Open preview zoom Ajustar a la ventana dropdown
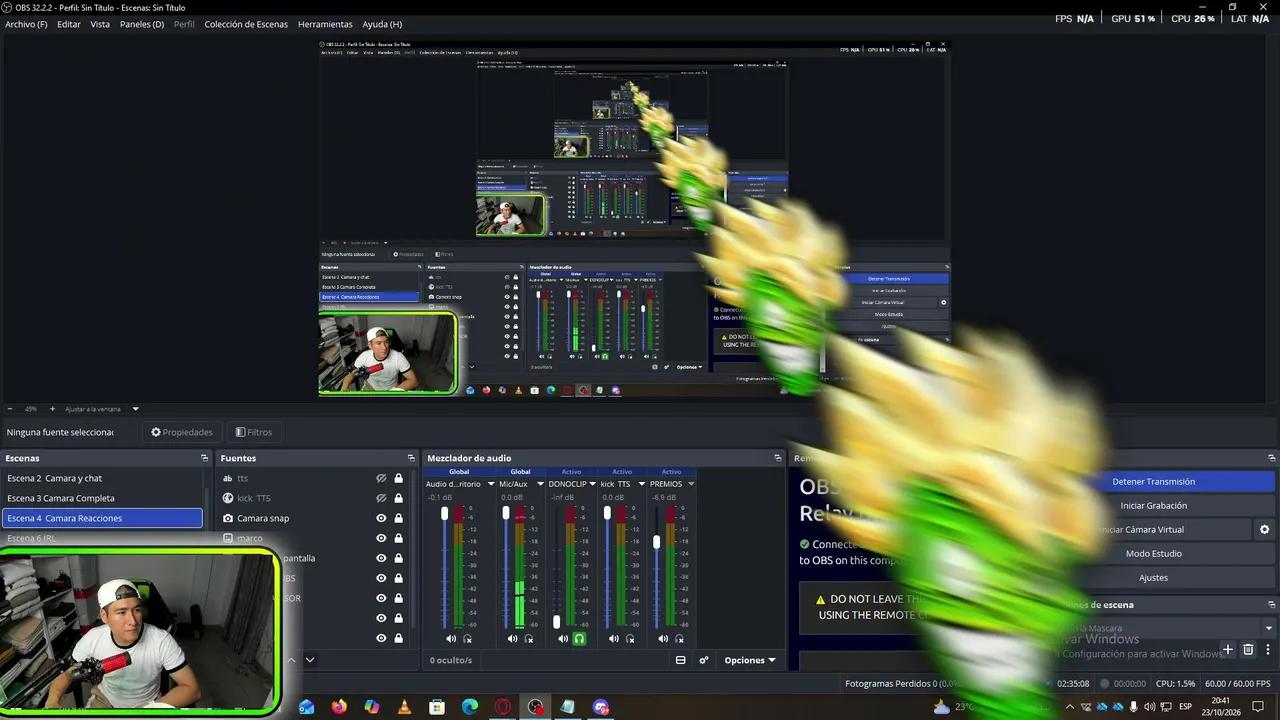 (135, 409)
